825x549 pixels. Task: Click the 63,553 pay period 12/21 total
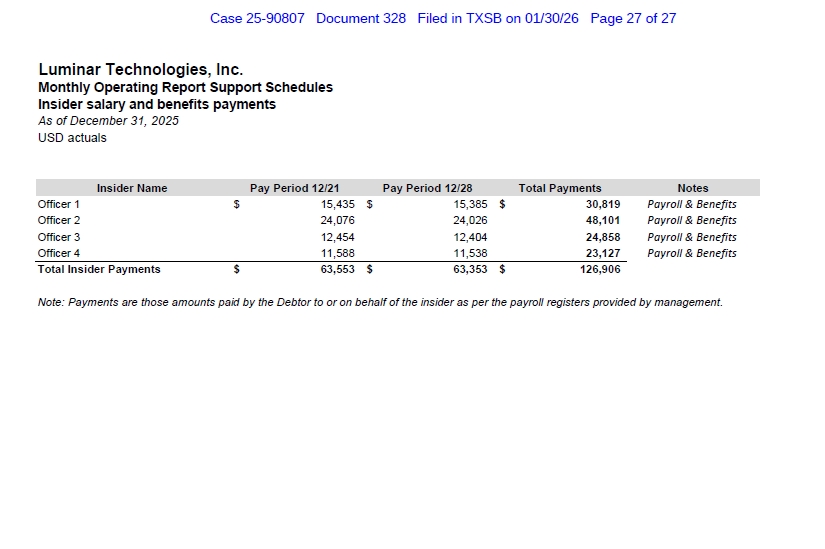tap(338, 269)
